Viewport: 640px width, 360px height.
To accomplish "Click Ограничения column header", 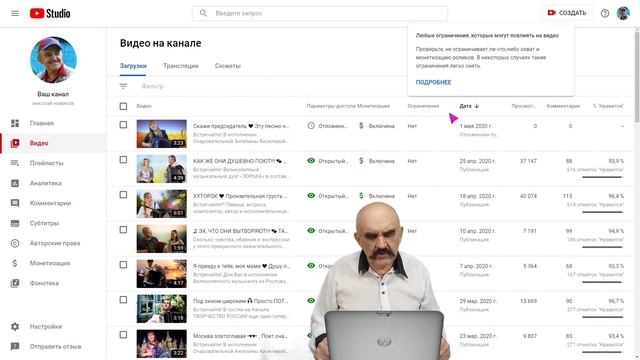I will (423, 106).
